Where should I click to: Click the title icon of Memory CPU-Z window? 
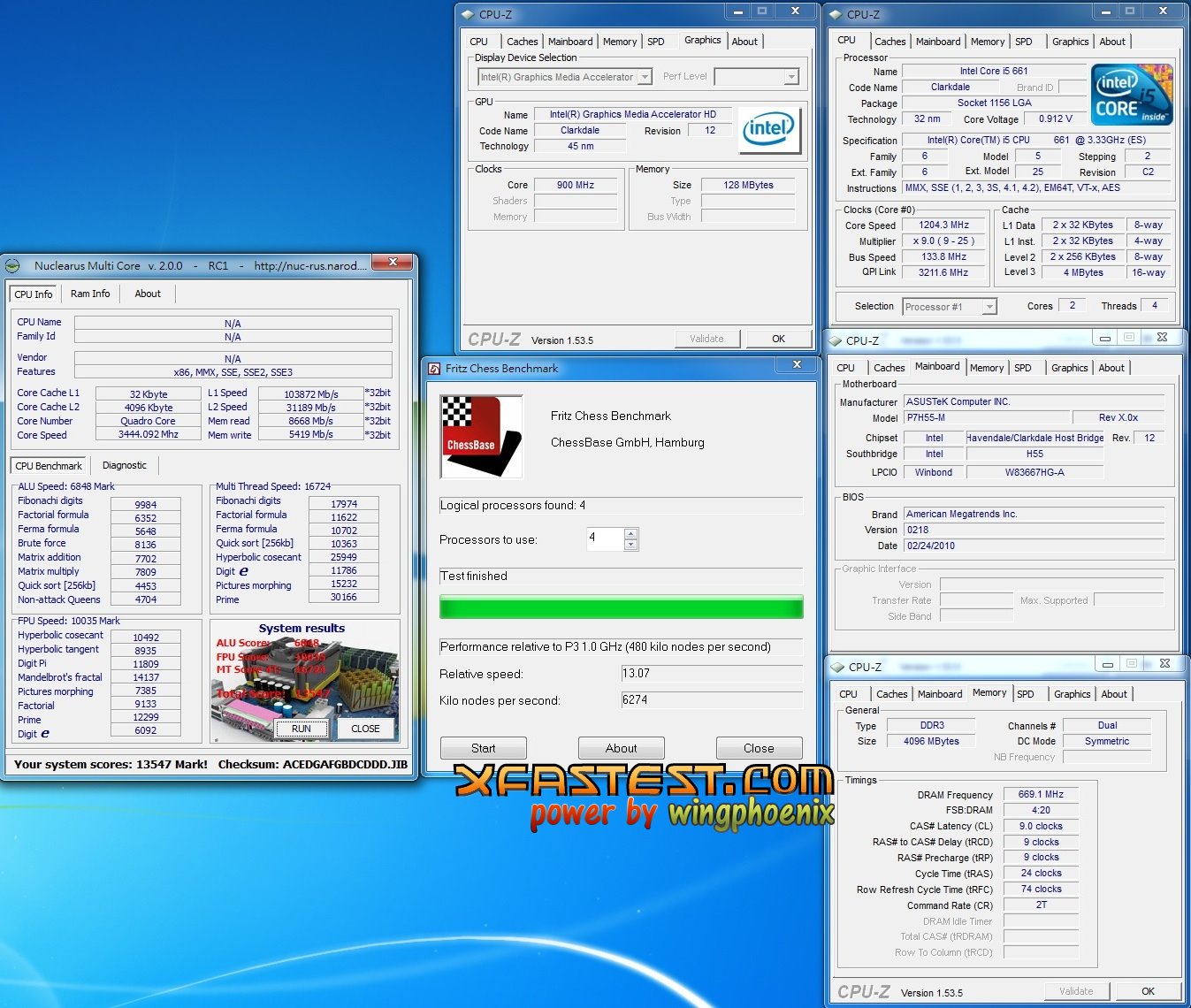[x=836, y=667]
